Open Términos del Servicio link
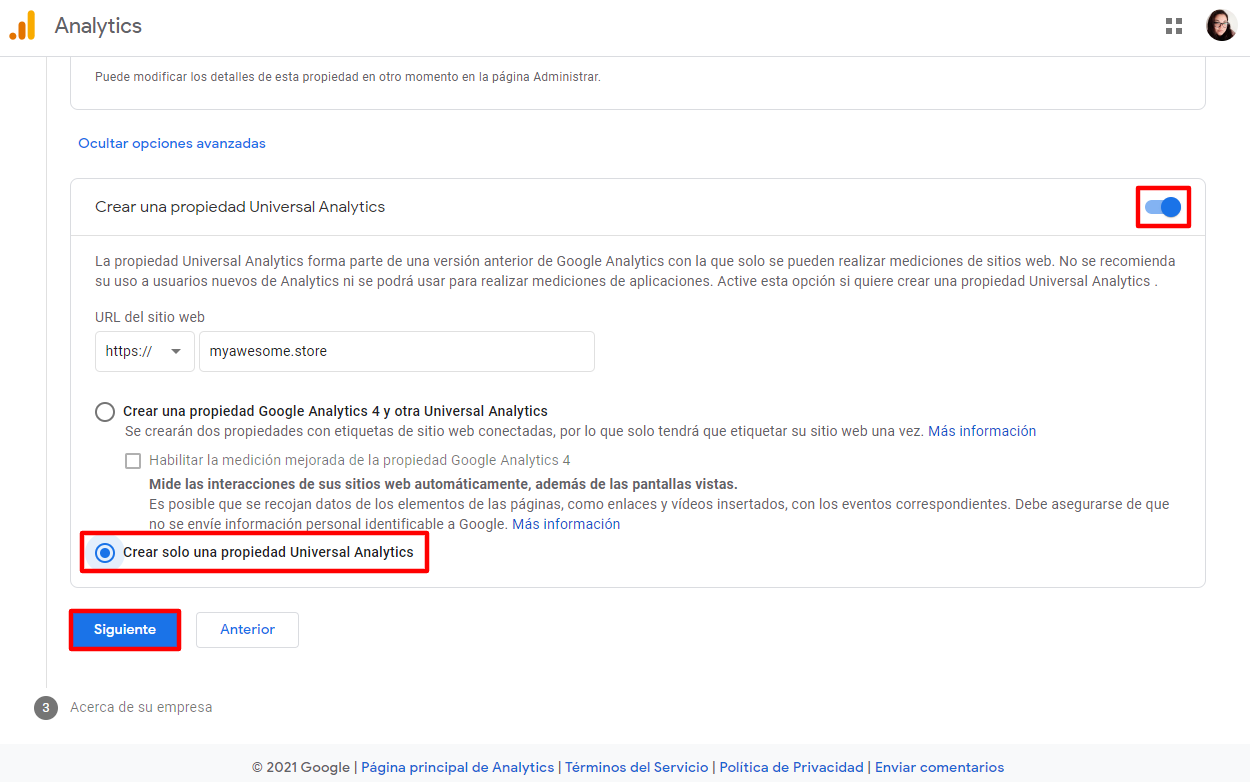 click(636, 767)
